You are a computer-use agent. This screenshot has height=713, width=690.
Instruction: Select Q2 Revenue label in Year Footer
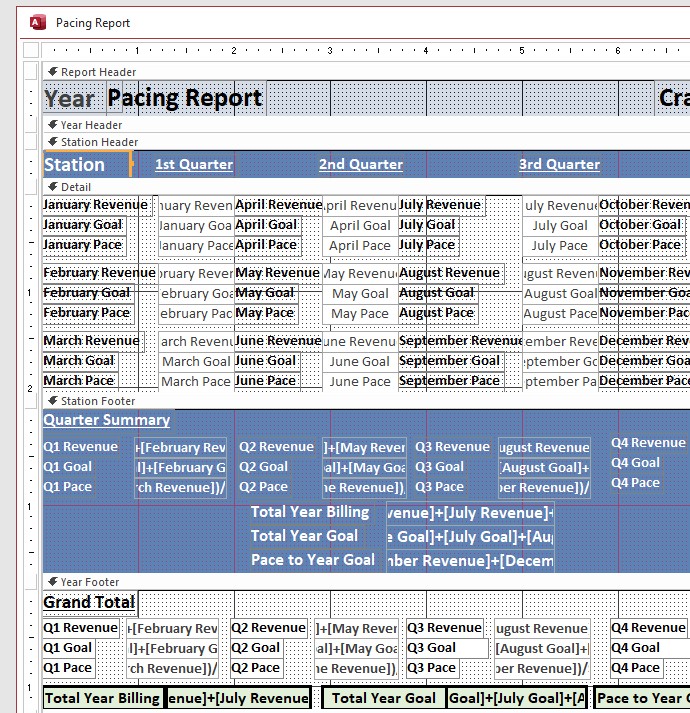coord(269,628)
